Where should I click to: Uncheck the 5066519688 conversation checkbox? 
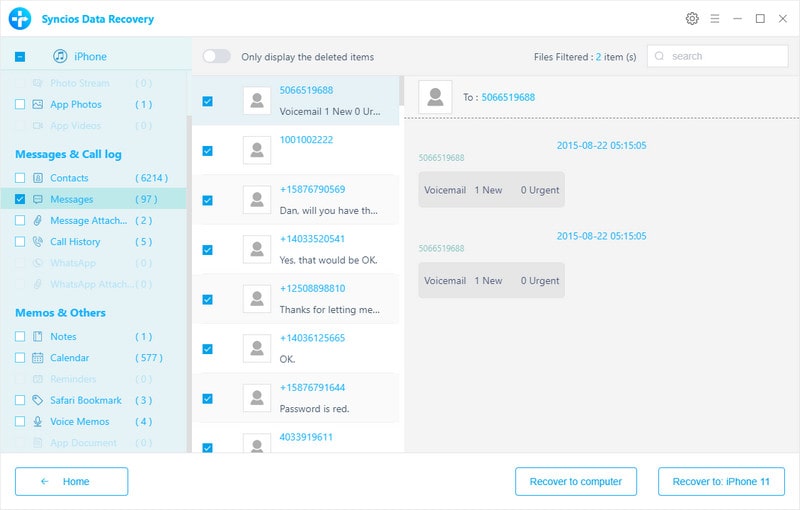pyautogui.click(x=208, y=101)
